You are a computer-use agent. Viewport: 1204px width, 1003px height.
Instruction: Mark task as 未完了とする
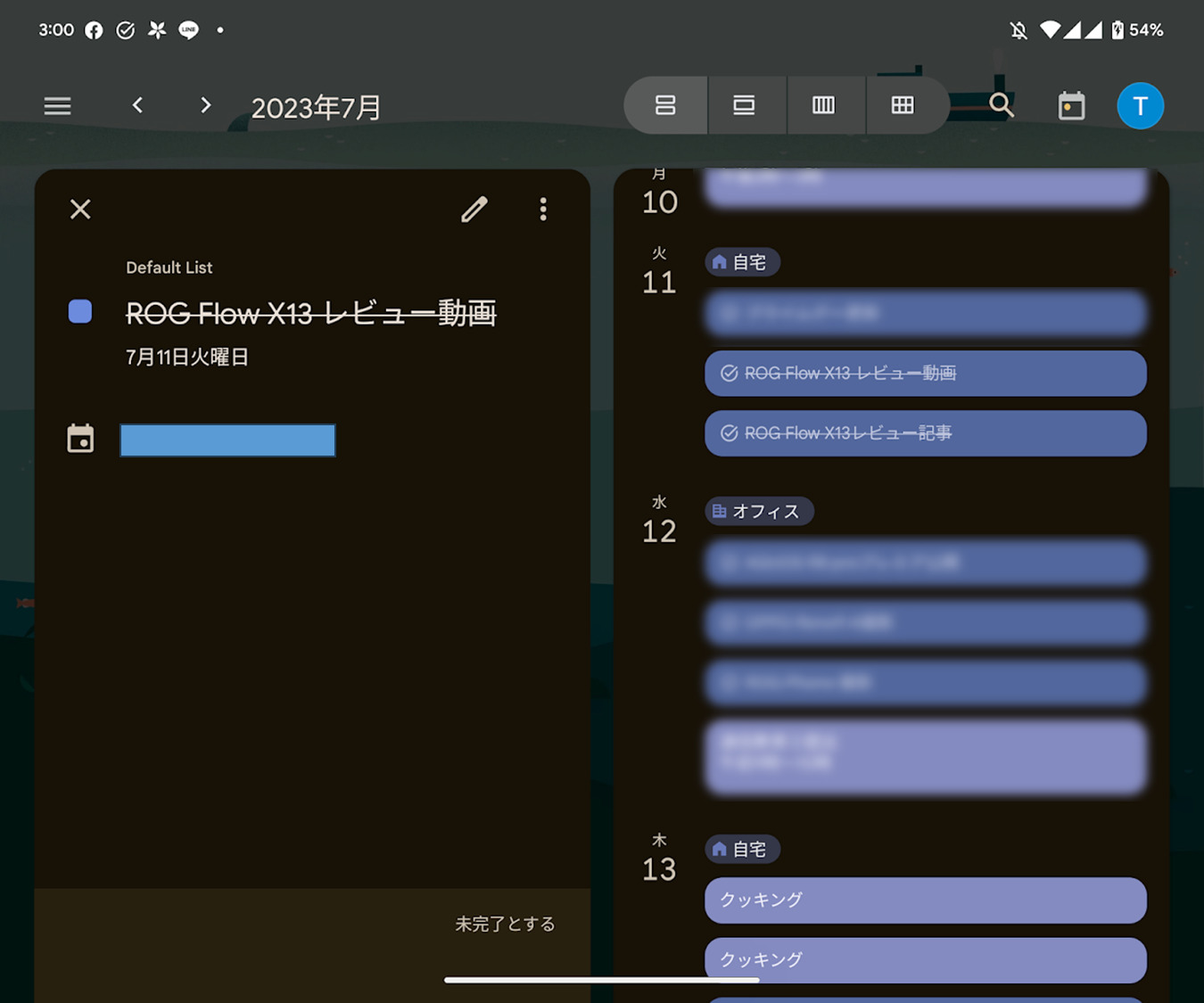pos(505,924)
